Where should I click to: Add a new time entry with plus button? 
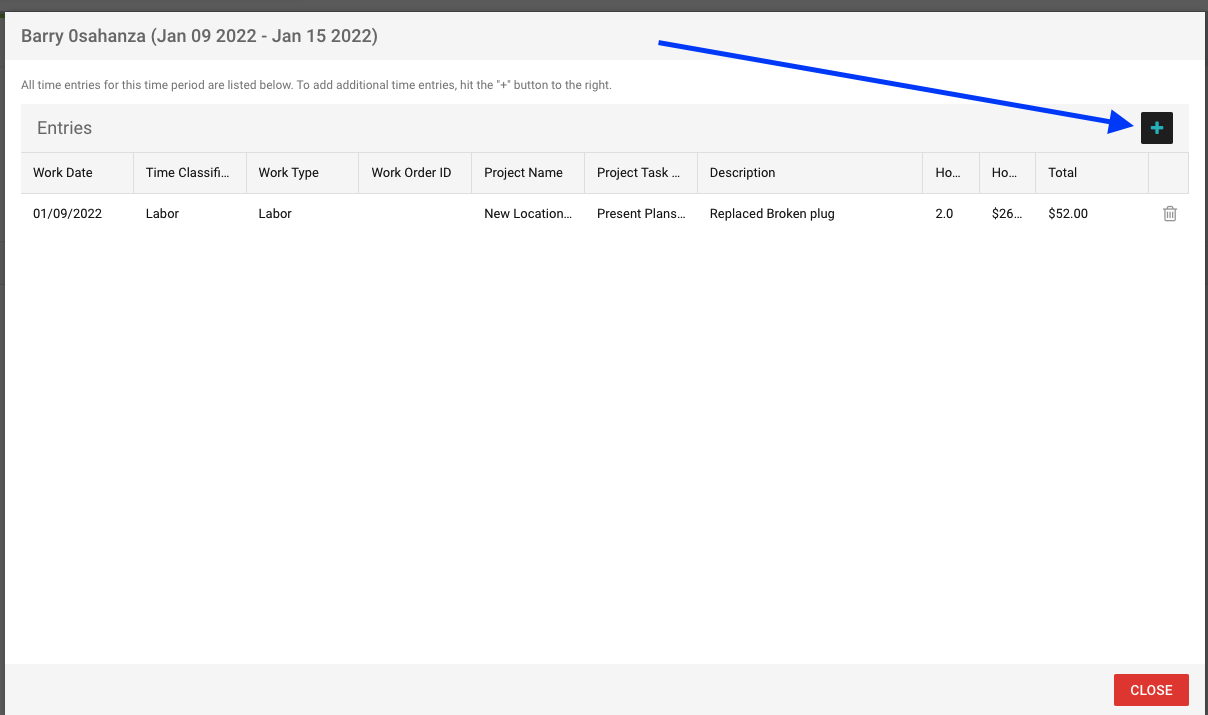pos(1156,128)
